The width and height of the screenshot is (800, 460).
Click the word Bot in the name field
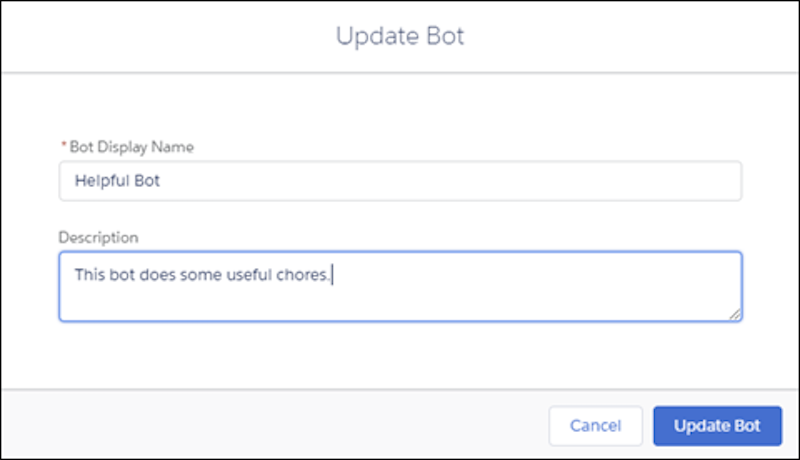(147, 181)
